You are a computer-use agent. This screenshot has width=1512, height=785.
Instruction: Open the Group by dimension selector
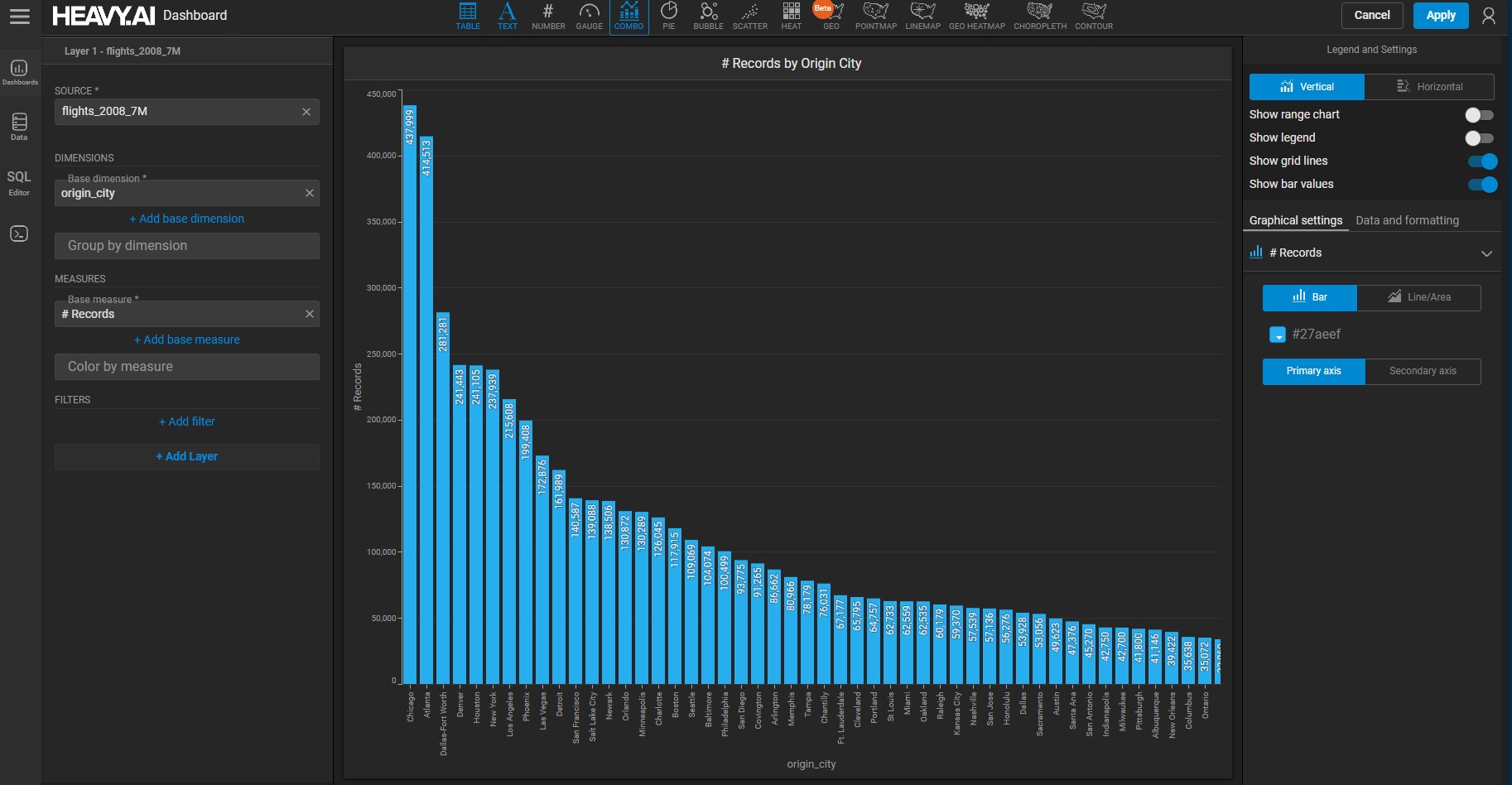[187, 246]
